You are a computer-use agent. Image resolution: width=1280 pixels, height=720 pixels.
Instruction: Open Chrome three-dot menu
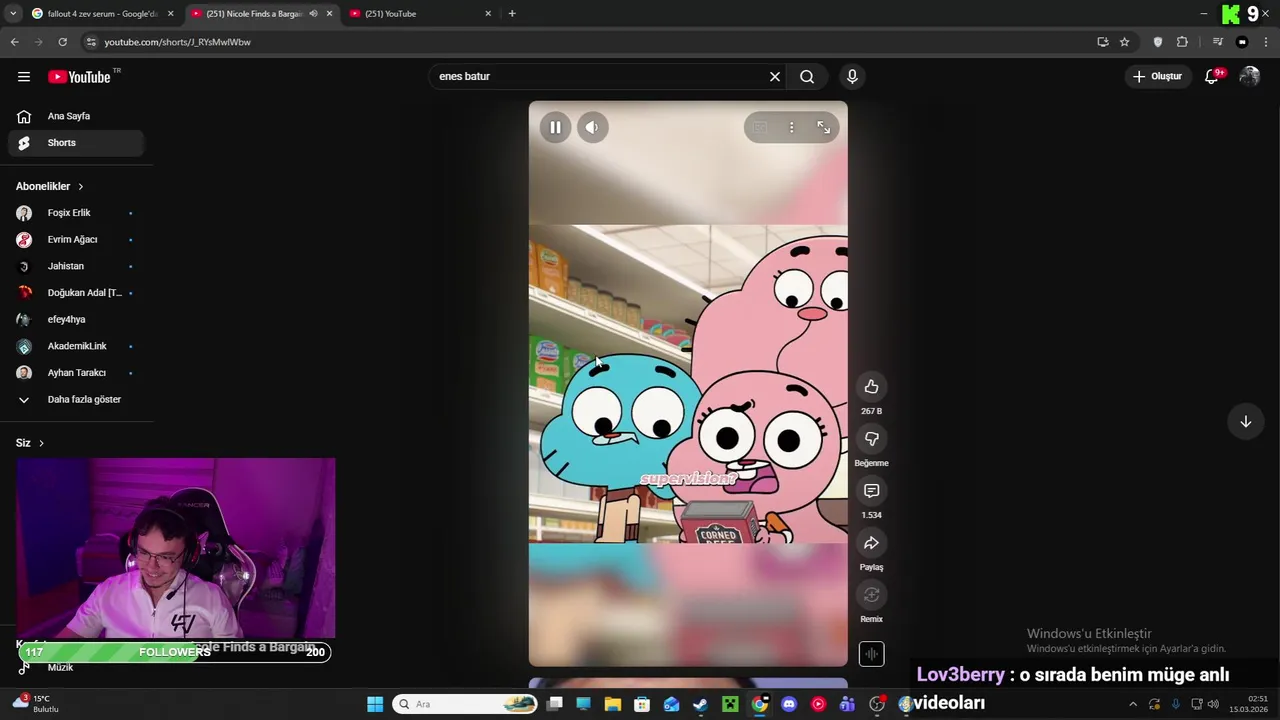click(1265, 42)
